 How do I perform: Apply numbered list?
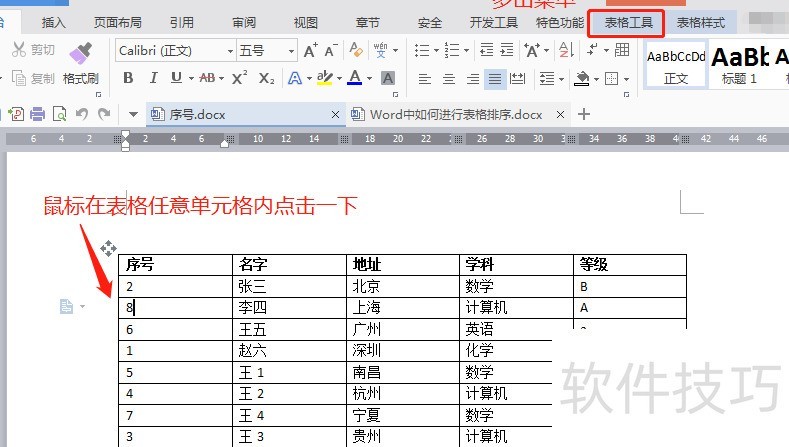(x=452, y=50)
